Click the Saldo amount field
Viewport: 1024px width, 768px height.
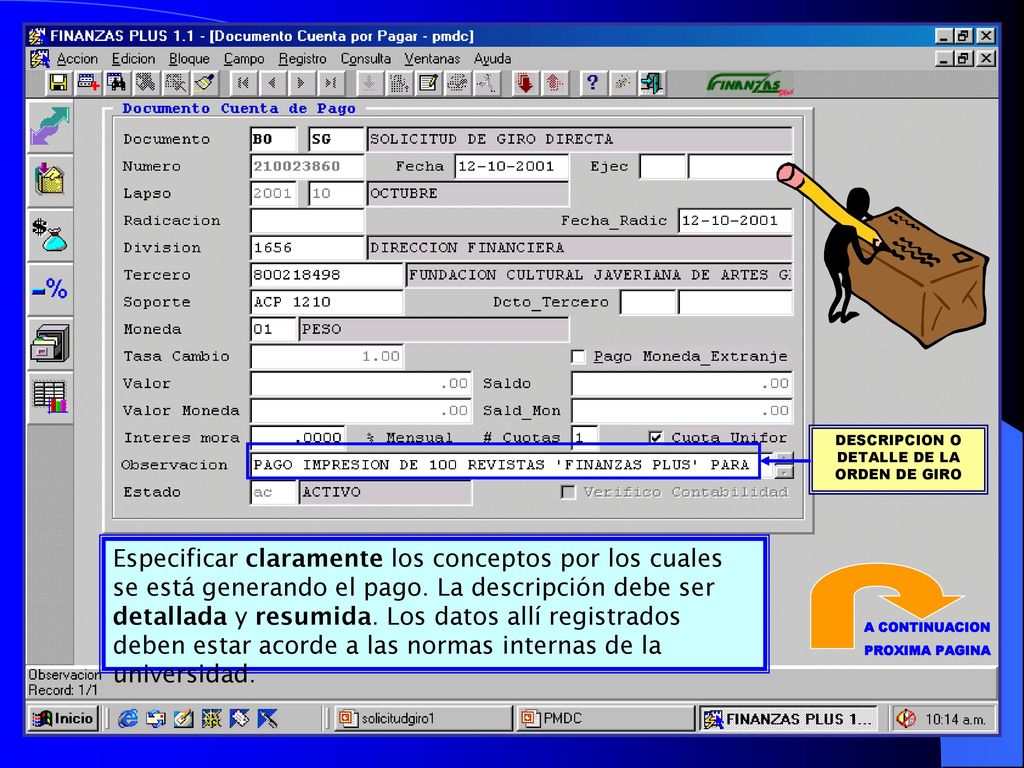[682, 383]
